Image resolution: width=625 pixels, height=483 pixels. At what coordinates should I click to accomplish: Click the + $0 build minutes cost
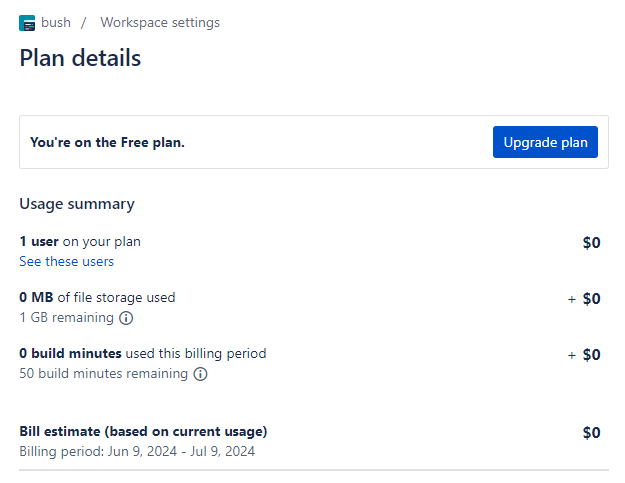[584, 355]
